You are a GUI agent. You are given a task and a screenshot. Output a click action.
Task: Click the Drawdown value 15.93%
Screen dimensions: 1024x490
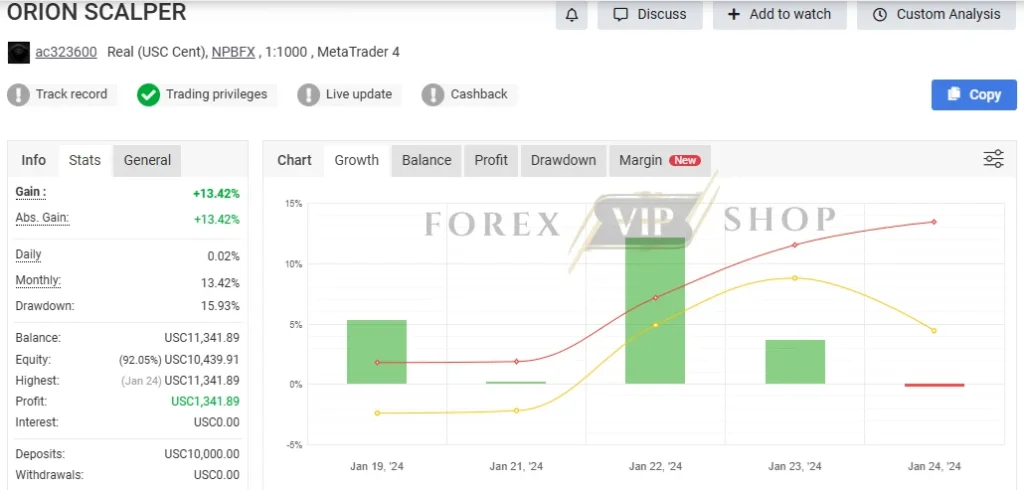(x=220, y=306)
